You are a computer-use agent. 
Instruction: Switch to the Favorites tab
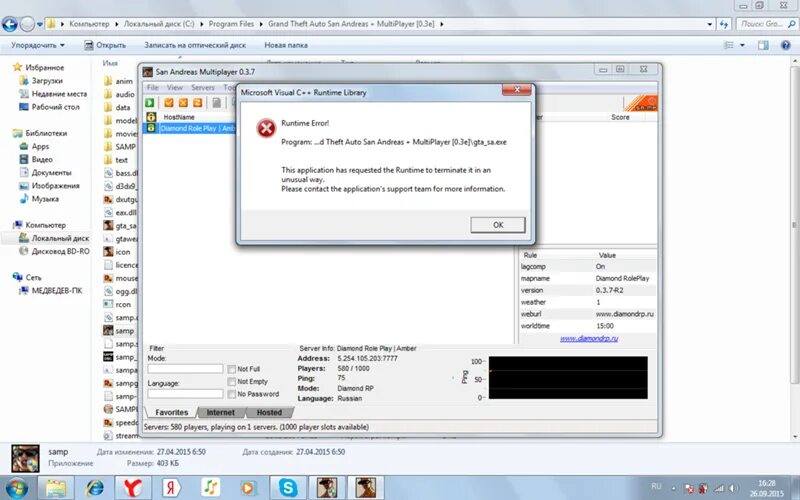171,412
